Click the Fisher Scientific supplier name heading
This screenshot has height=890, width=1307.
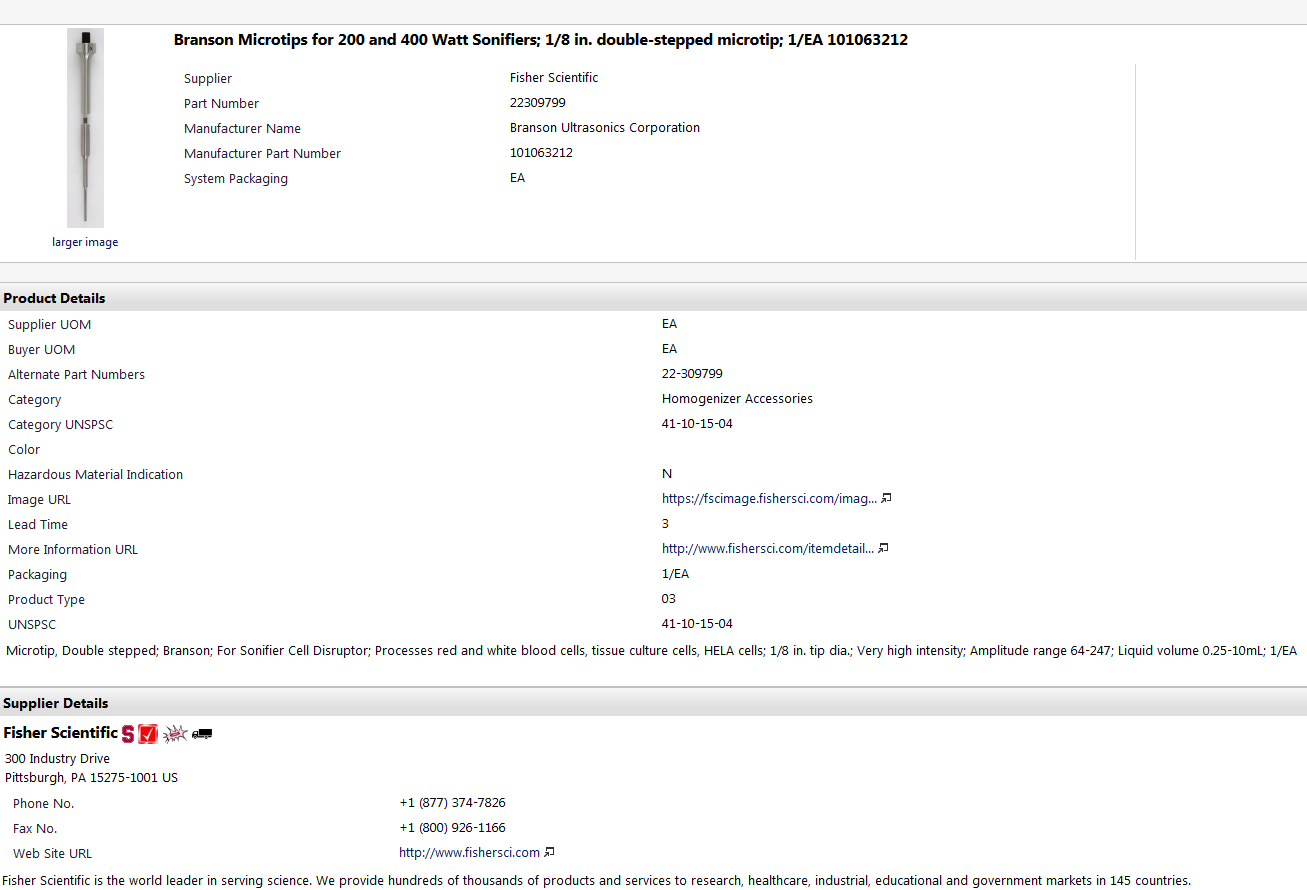pyautogui.click(x=60, y=733)
